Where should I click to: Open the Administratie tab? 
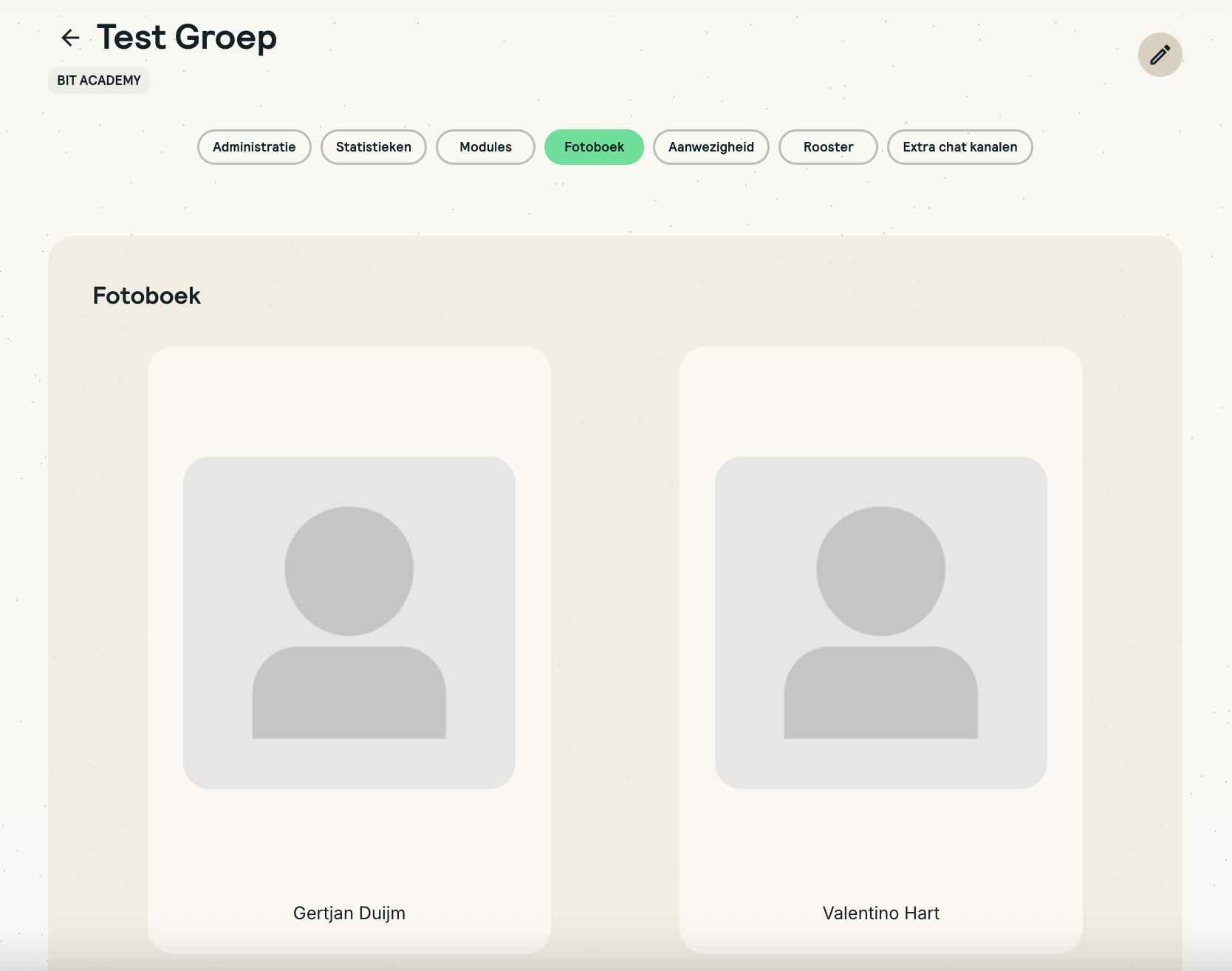point(254,147)
